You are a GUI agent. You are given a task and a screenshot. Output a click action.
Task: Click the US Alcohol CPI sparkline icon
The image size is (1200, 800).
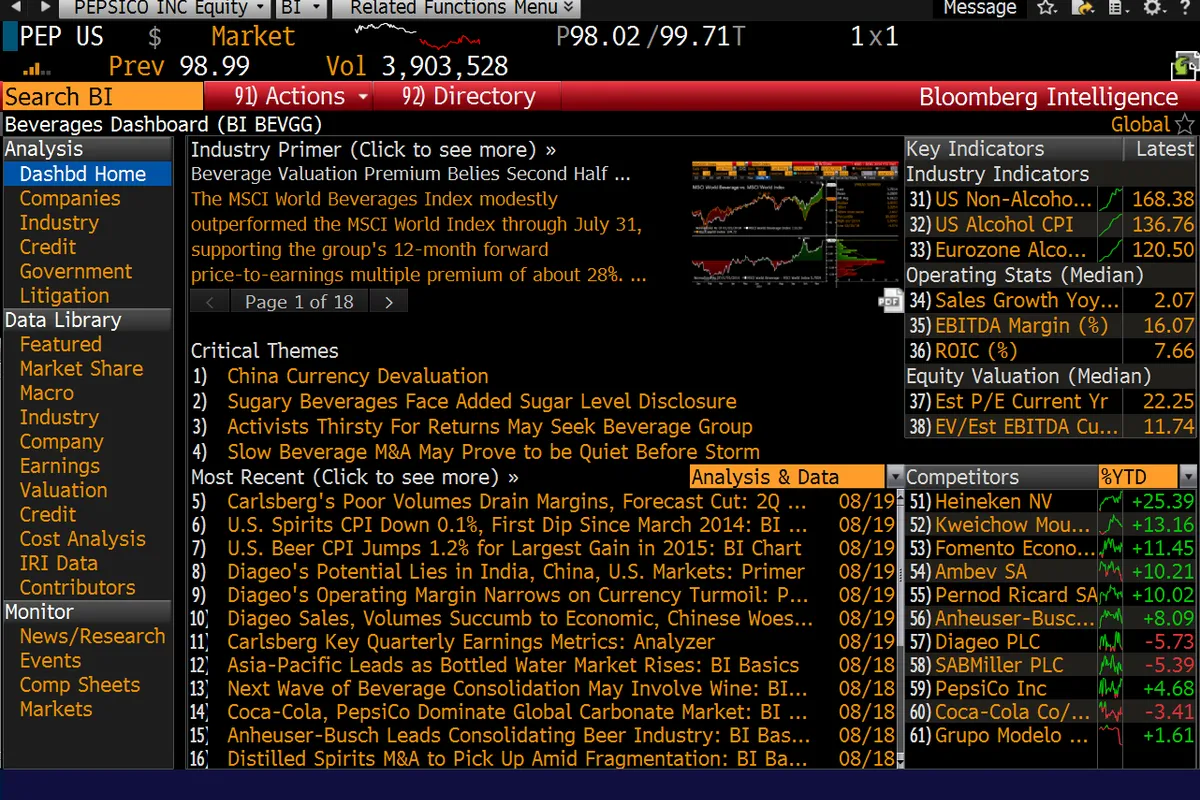pos(1109,225)
